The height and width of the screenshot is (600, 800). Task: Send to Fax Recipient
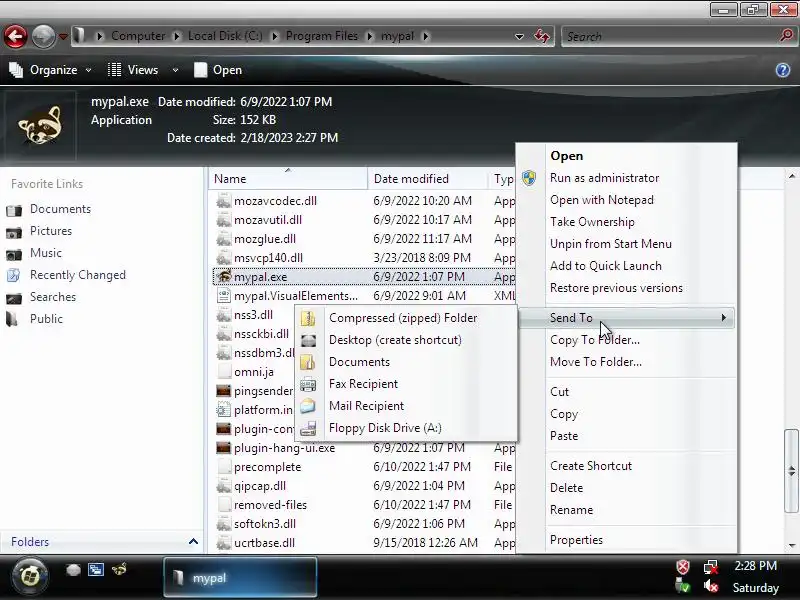[406, 383]
